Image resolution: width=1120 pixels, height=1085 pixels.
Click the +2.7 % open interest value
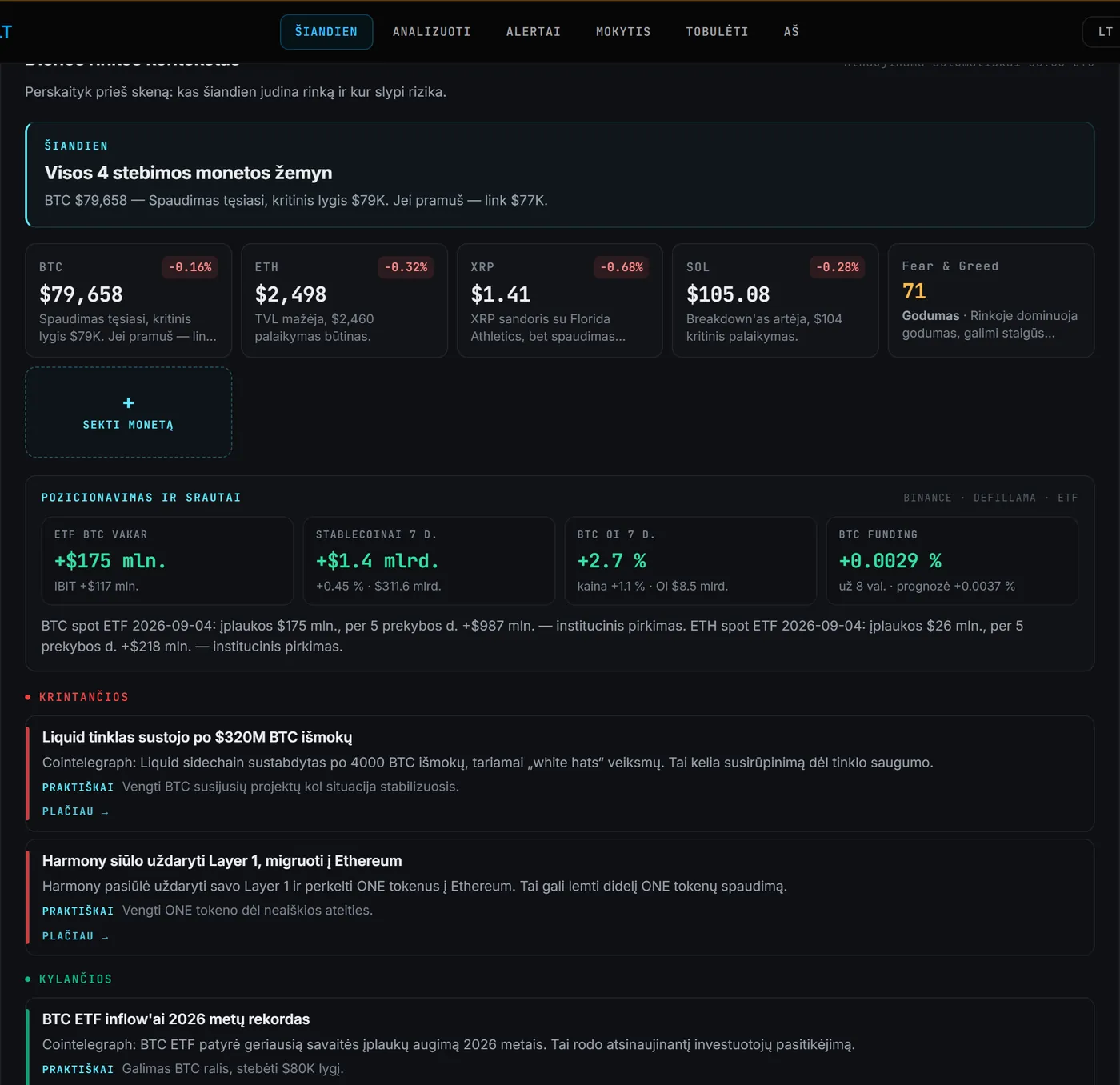pyautogui.click(x=612, y=561)
